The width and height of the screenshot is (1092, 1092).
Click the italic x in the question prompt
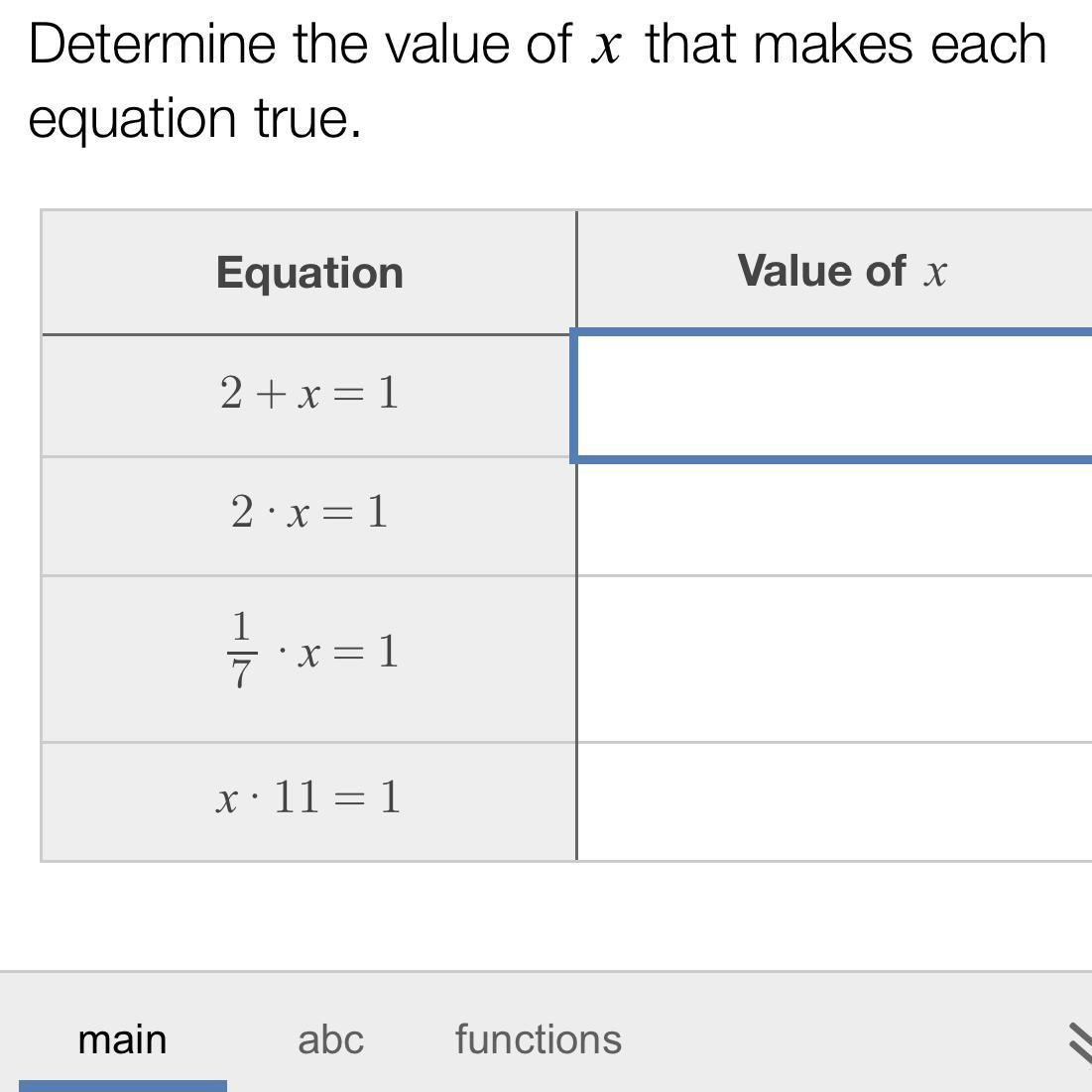tap(605, 49)
